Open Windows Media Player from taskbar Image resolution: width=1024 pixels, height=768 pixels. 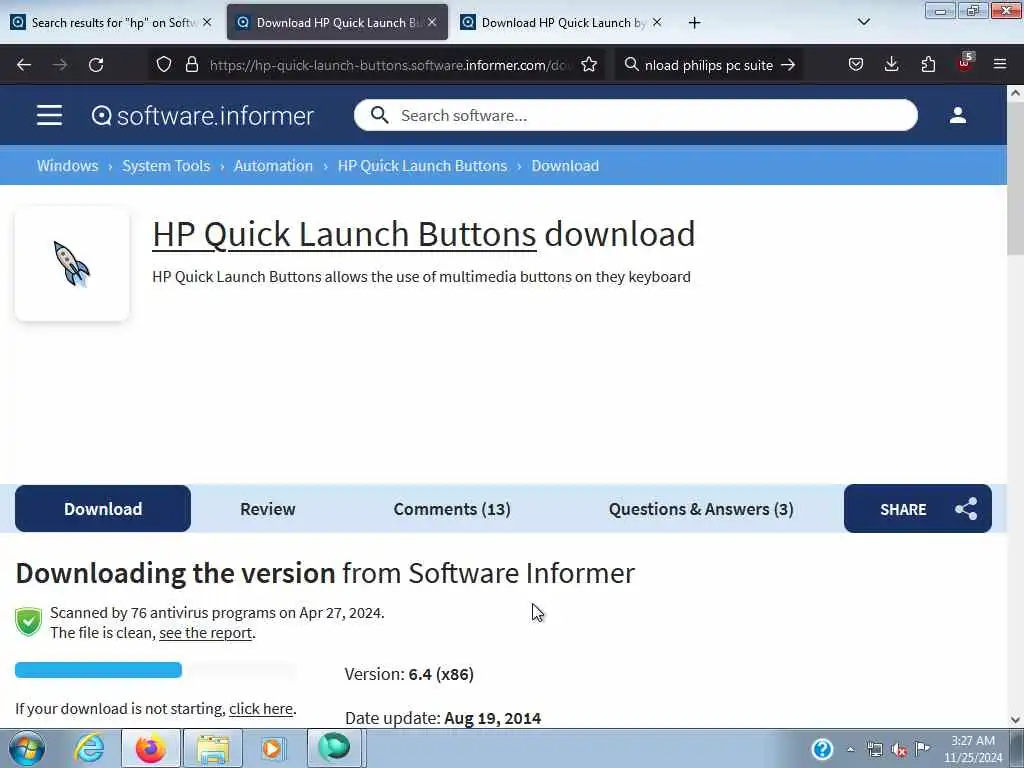pyautogui.click(x=272, y=748)
